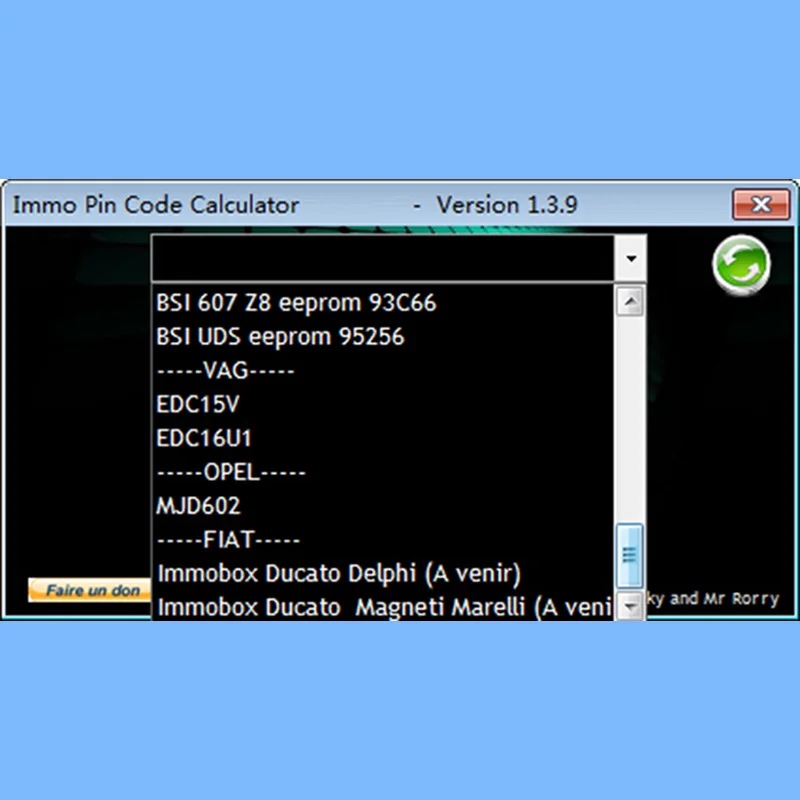Click the green refresh icon
The image size is (800, 800).
tap(741, 265)
